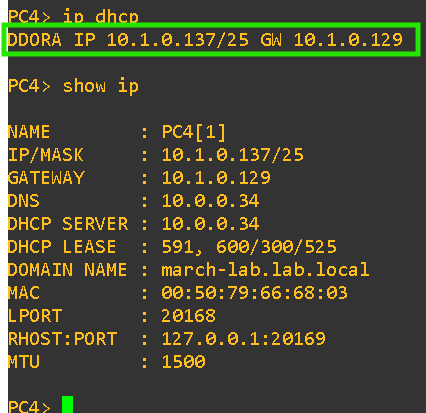Click the IP/MASK value 10.1.0.137/25
The width and height of the screenshot is (426, 413).
[x=233, y=155]
